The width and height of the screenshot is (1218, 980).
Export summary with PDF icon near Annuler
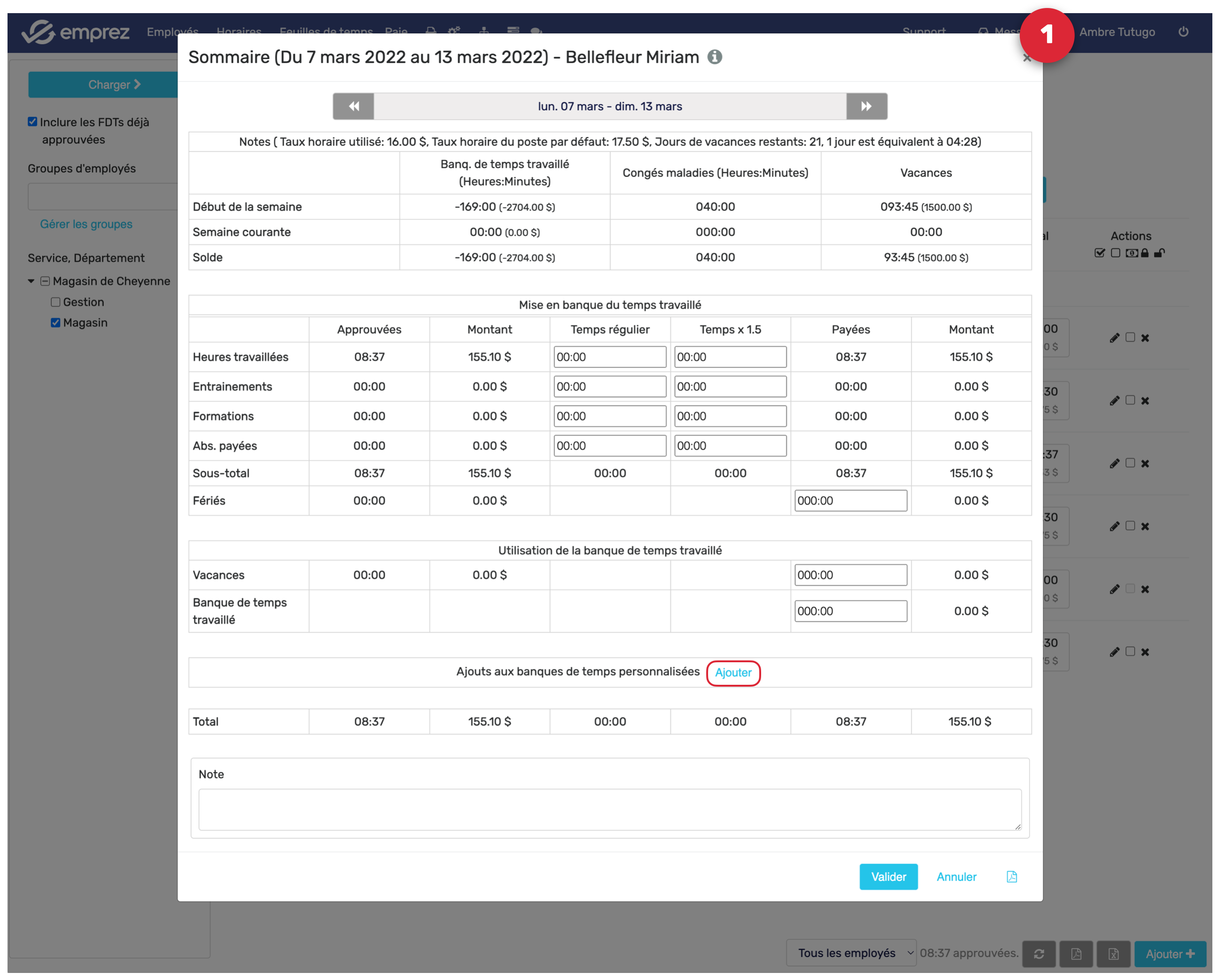(x=1011, y=877)
